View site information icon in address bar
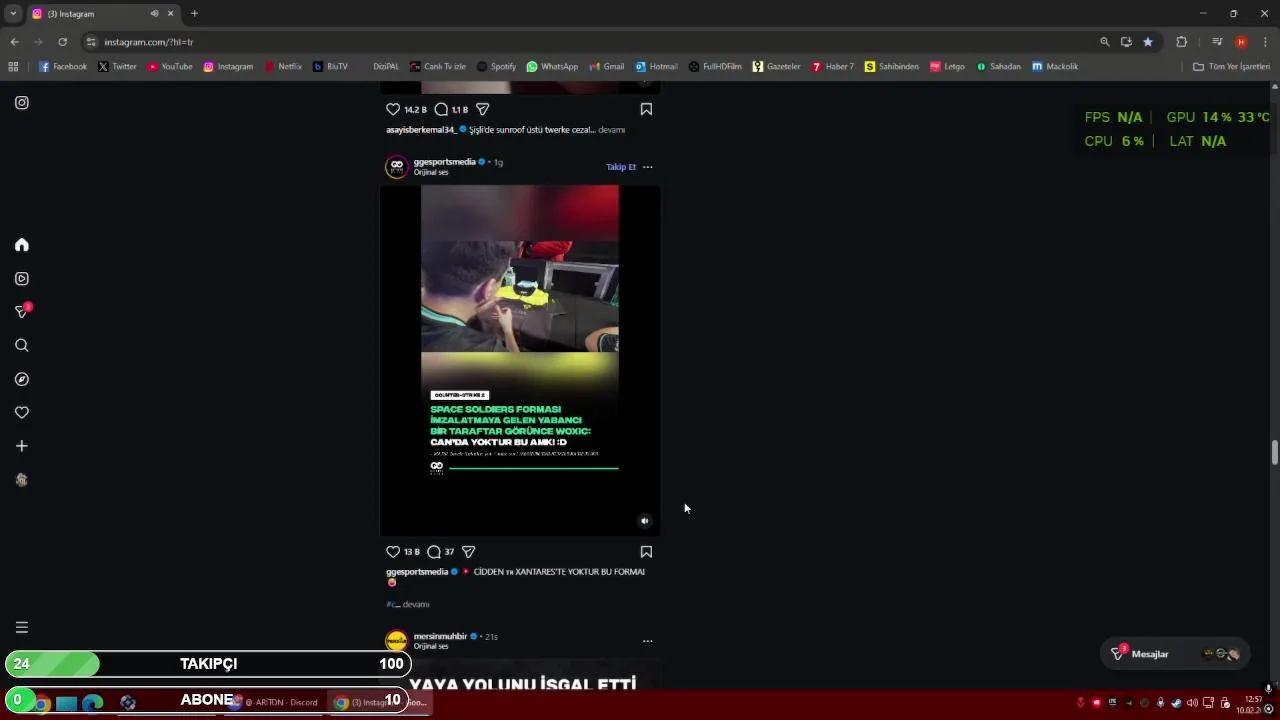Screen dimensions: 1280x720 pyautogui.click(x=91, y=42)
